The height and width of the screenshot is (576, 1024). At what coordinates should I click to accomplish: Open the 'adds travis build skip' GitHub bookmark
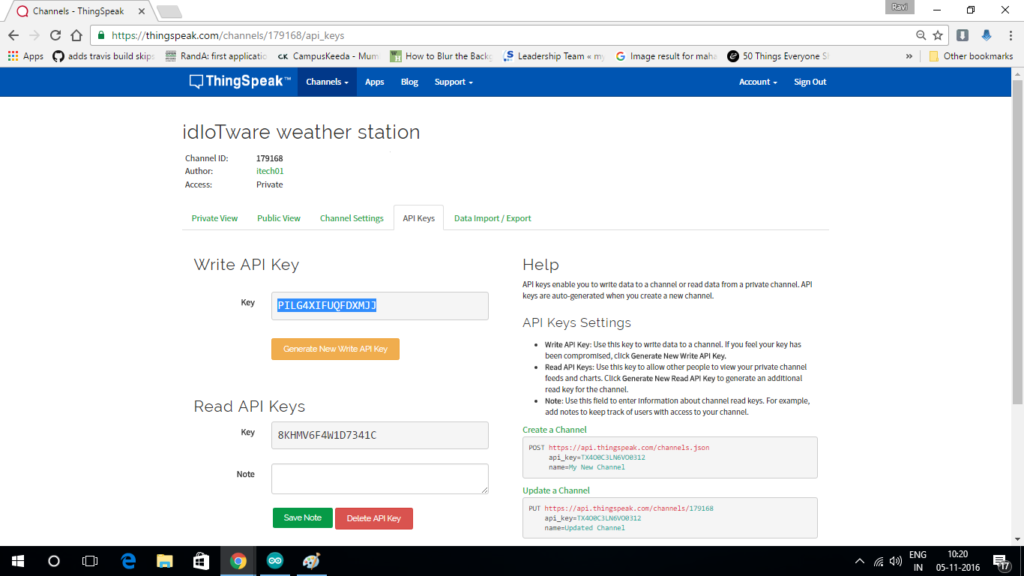pos(103,56)
